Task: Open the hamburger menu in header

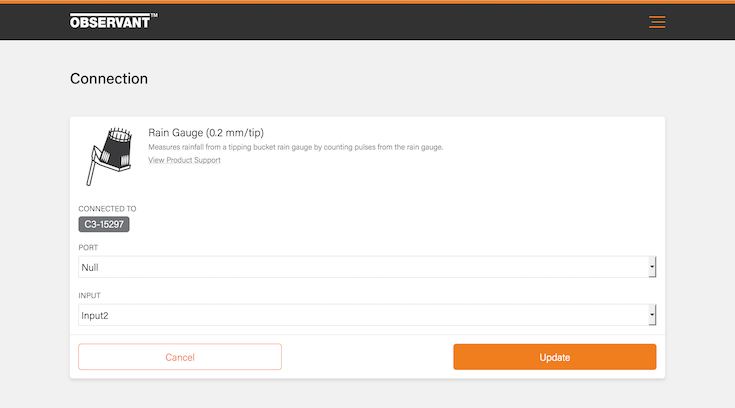Action: [x=657, y=22]
